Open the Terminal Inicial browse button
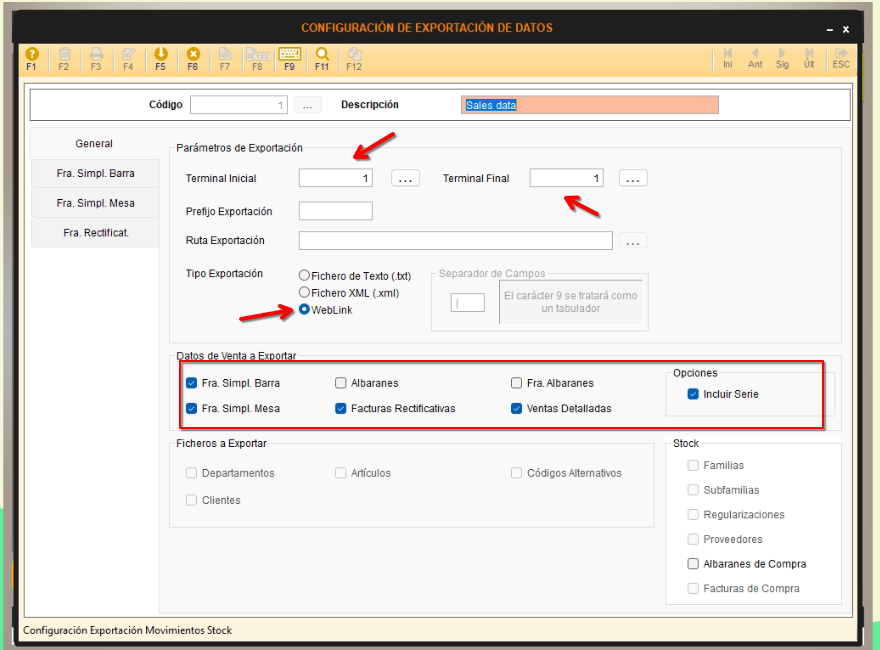 pyautogui.click(x=404, y=178)
